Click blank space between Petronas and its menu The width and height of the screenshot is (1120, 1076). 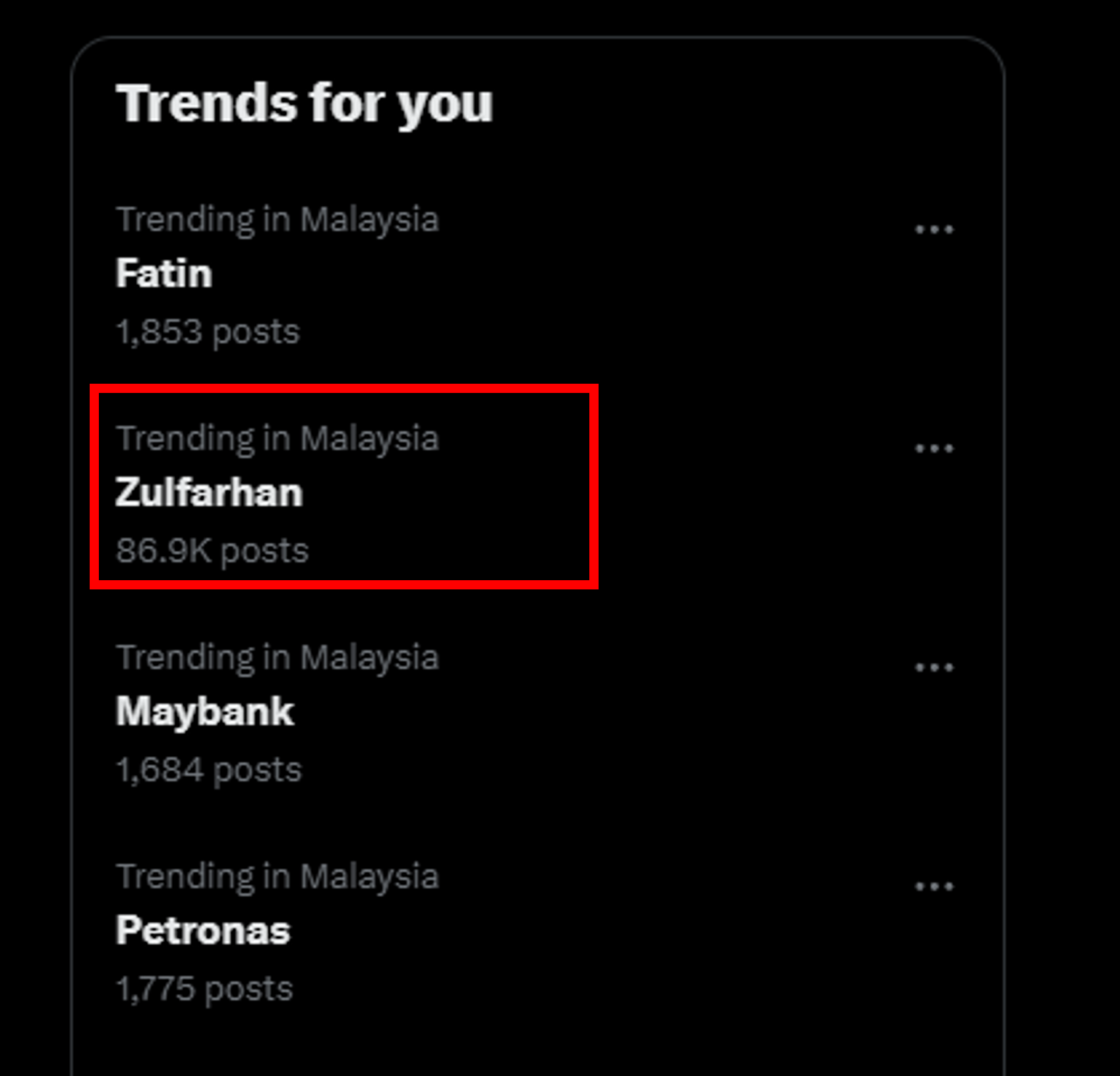tap(593, 931)
